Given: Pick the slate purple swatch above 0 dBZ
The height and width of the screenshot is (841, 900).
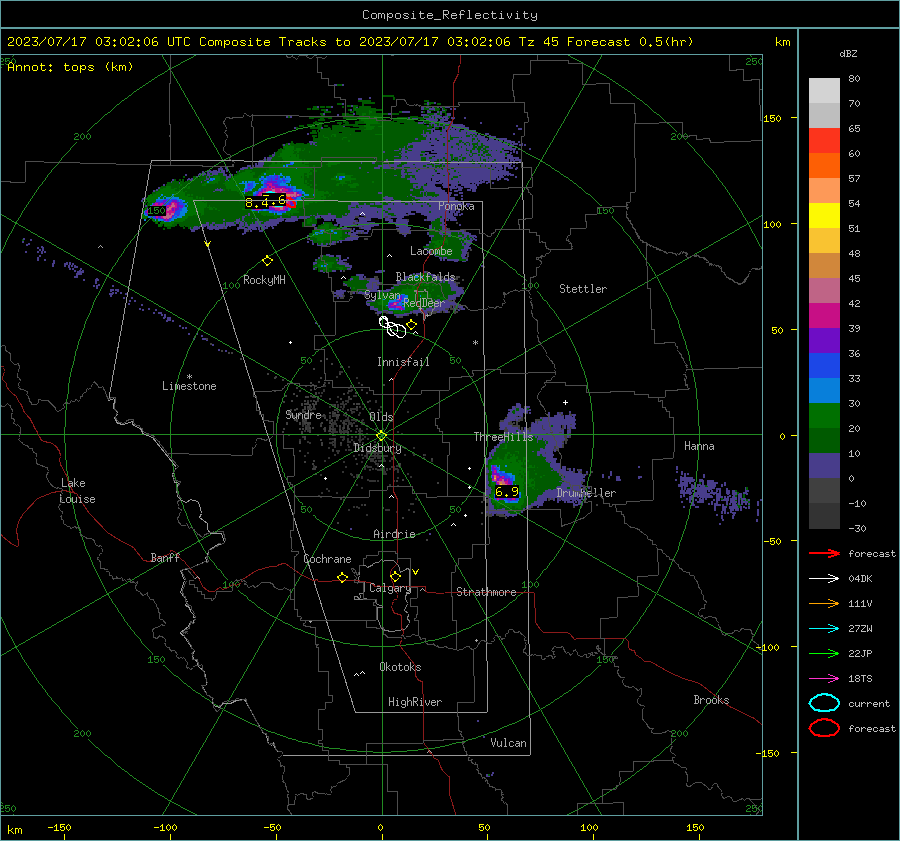Looking at the screenshot, I should click(824, 466).
